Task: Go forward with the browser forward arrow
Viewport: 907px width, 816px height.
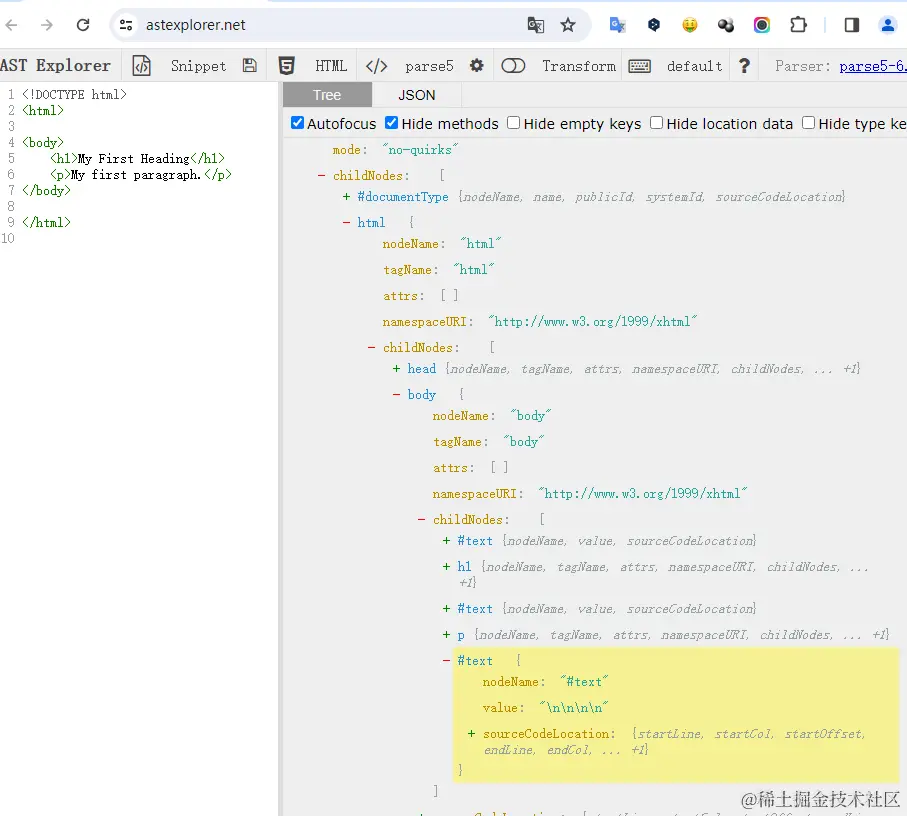Action: 47,25
